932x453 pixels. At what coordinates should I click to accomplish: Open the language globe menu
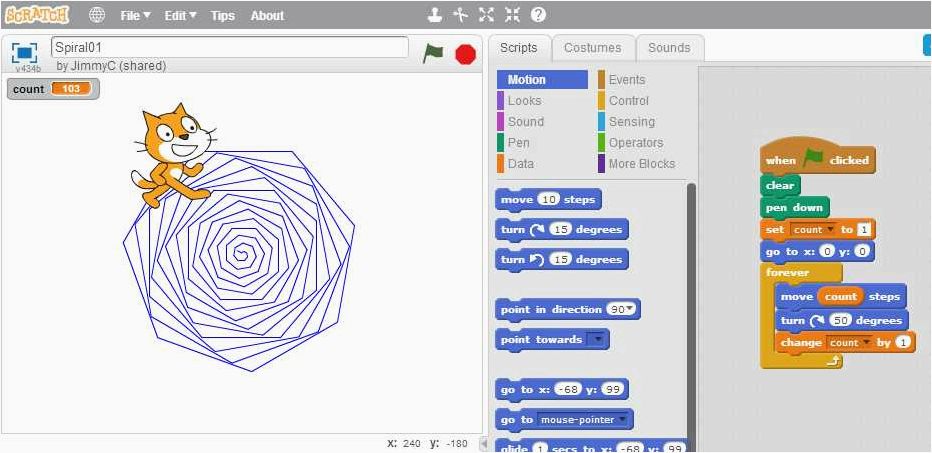point(97,15)
